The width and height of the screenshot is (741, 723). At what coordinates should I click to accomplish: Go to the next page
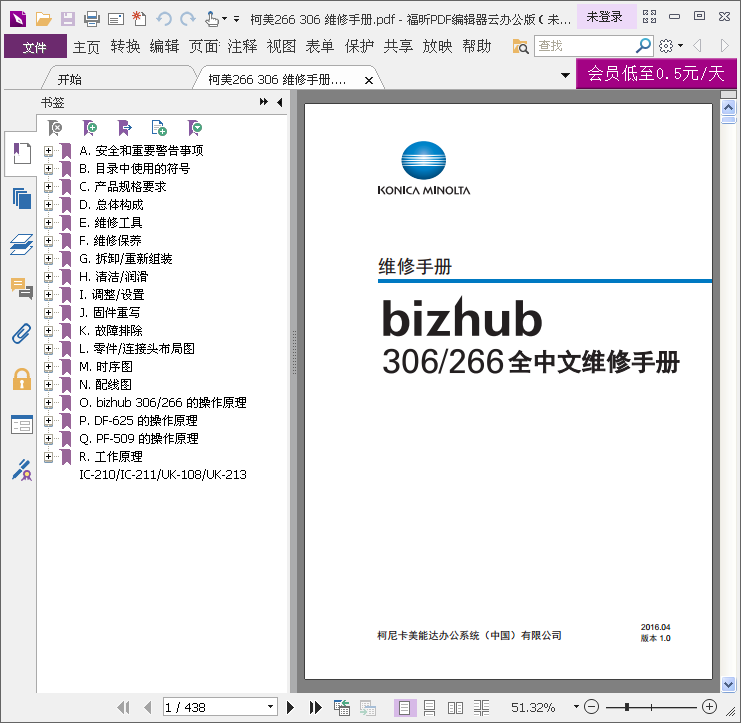[290, 707]
